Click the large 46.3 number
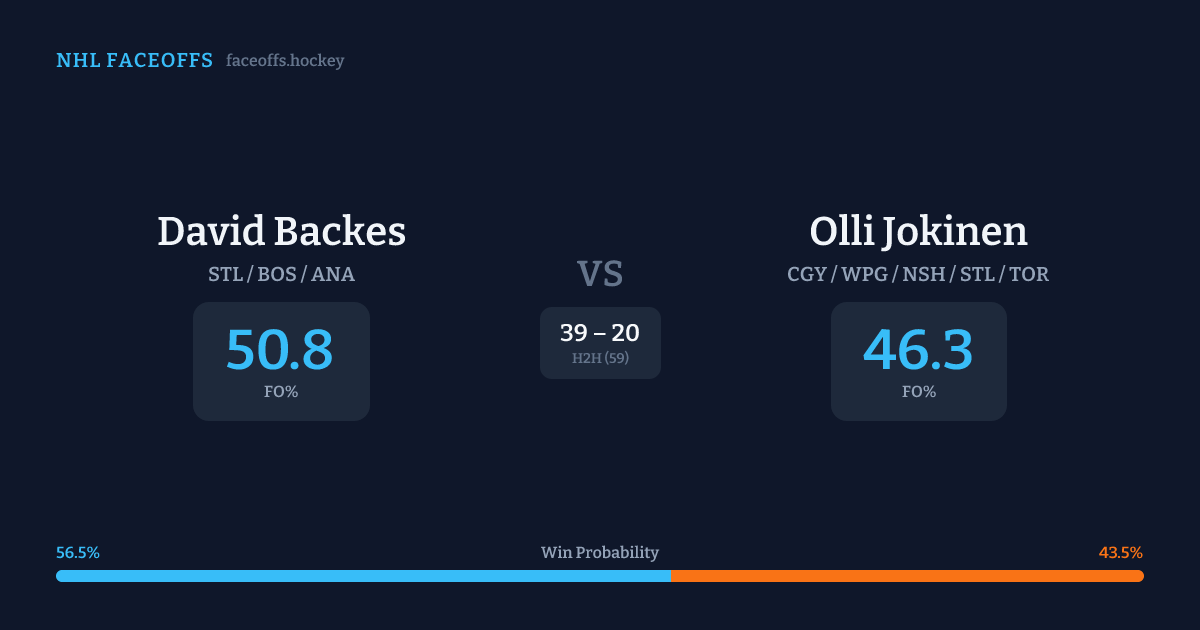Viewport: 1200px width, 630px height. (x=918, y=350)
